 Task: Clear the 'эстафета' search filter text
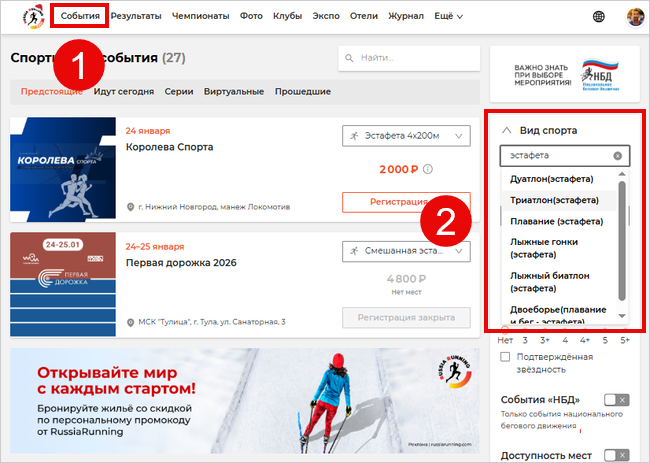tap(617, 156)
